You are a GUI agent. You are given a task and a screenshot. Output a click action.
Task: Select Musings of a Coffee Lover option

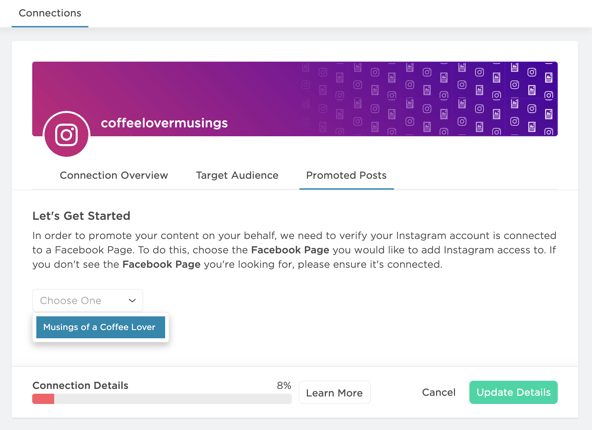point(100,327)
